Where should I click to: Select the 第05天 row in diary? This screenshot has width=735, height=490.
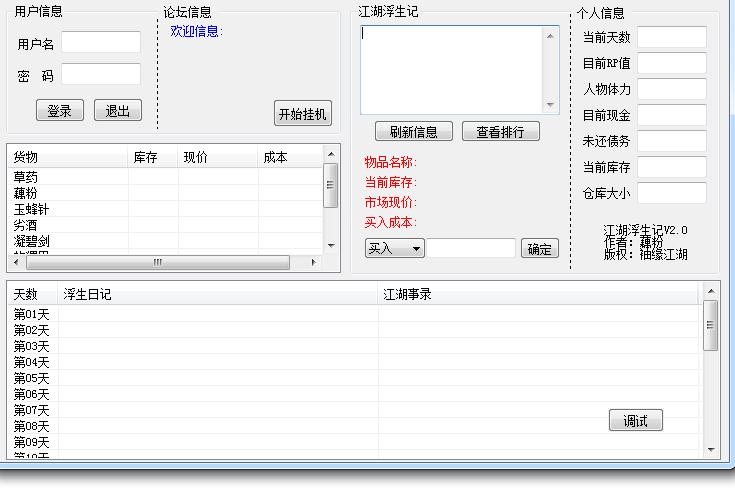click(31, 378)
